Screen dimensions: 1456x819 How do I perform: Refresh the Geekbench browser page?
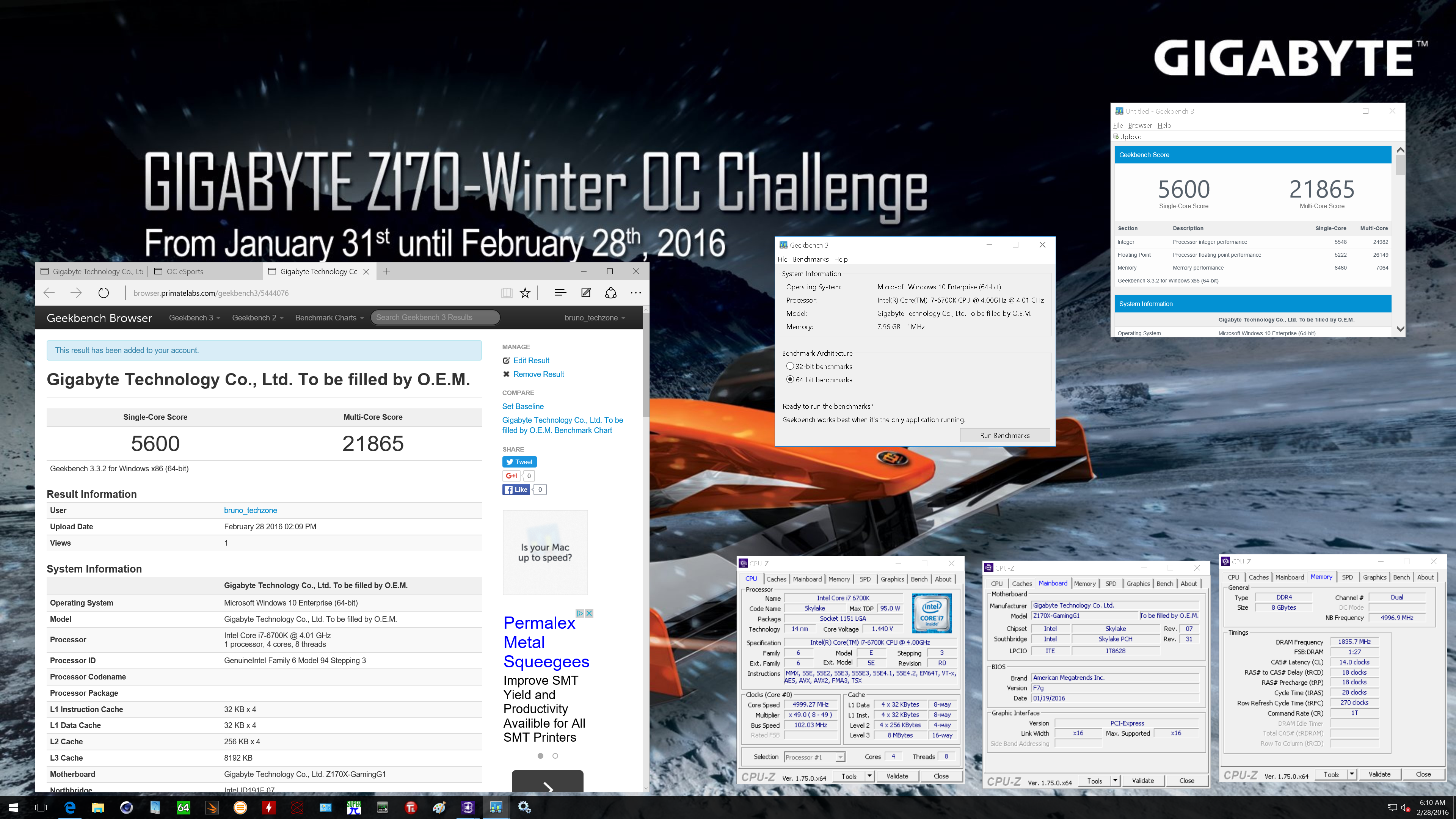coord(104,293)
